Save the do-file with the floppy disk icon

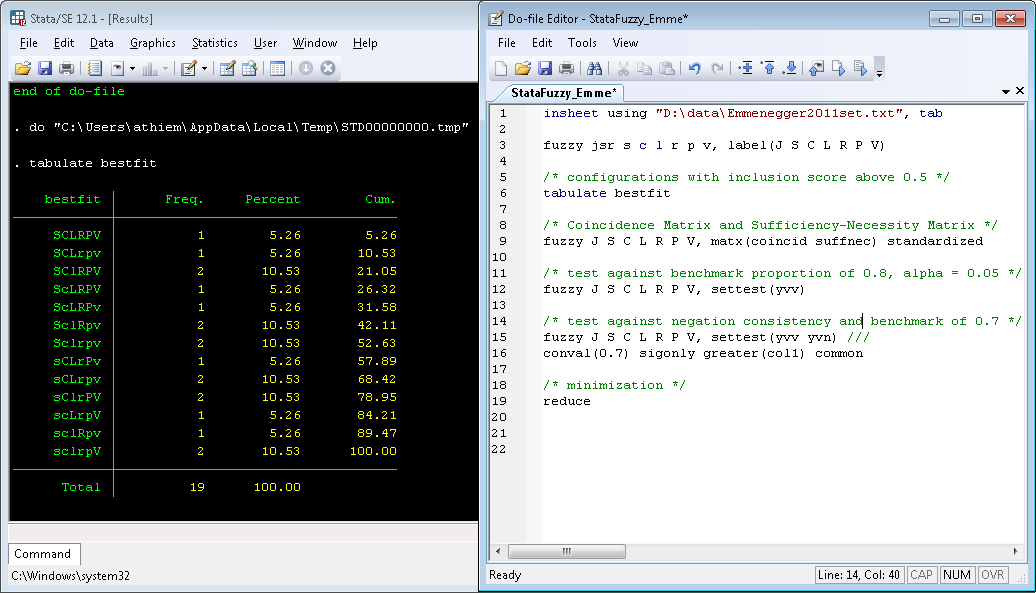(x=545, y=68)
